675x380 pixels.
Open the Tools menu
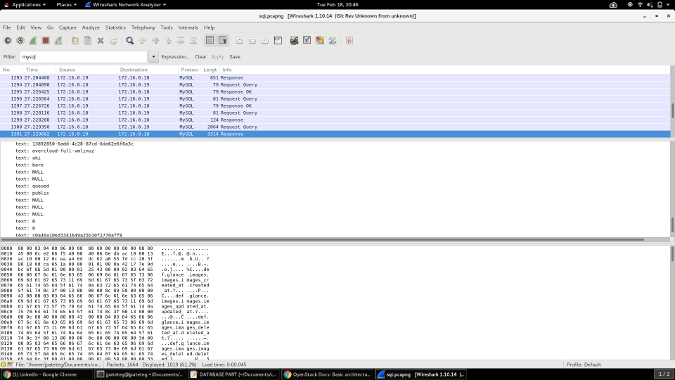pyautogui.click(x=167, y=28)
